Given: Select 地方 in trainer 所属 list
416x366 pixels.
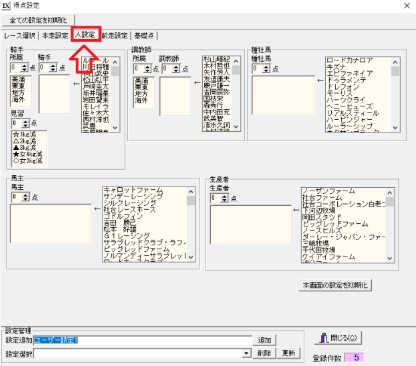Looking at the screenshot, I should coord(141,93).
